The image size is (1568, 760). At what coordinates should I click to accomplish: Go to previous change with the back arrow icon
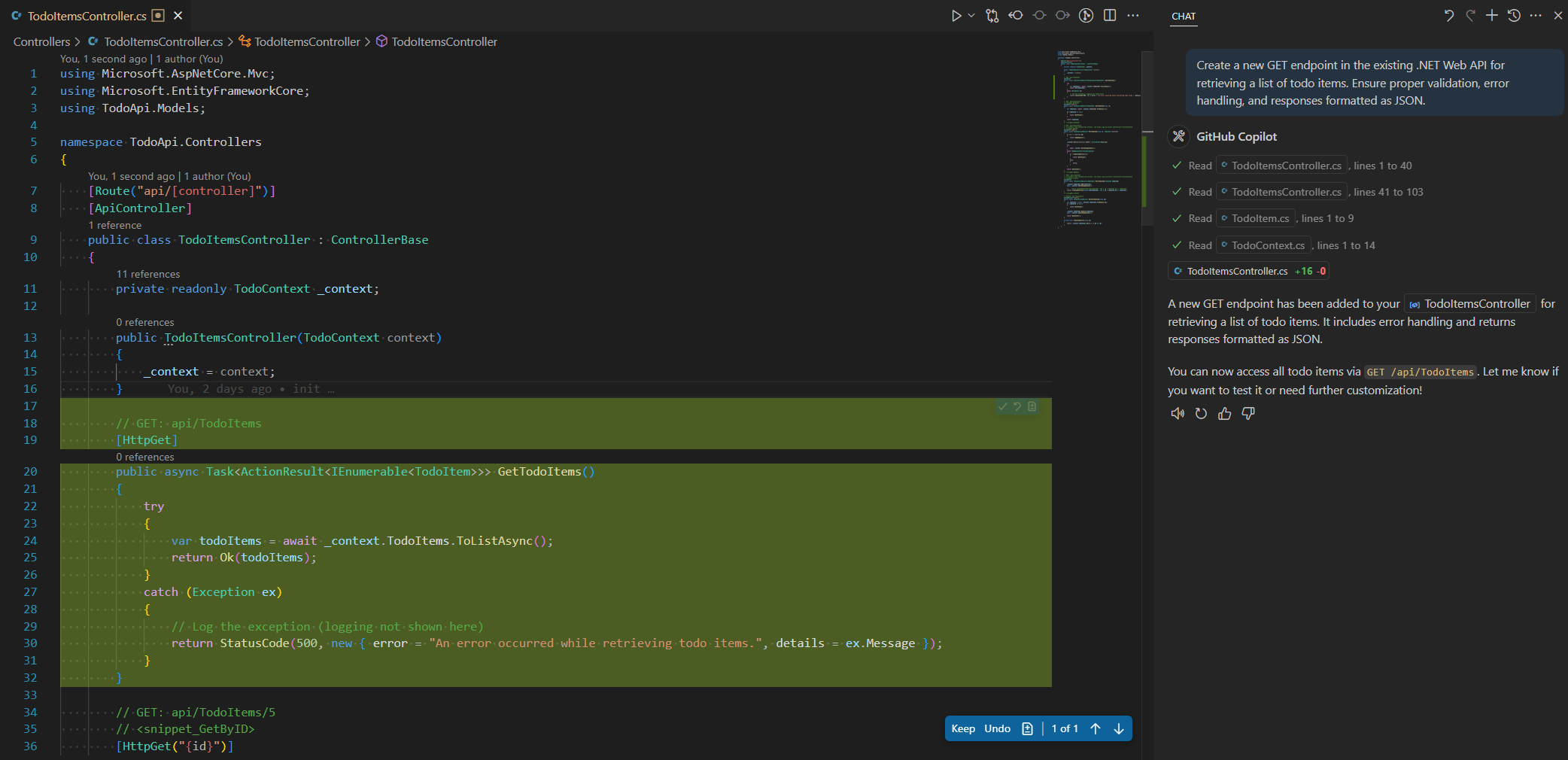point(1015,15)
